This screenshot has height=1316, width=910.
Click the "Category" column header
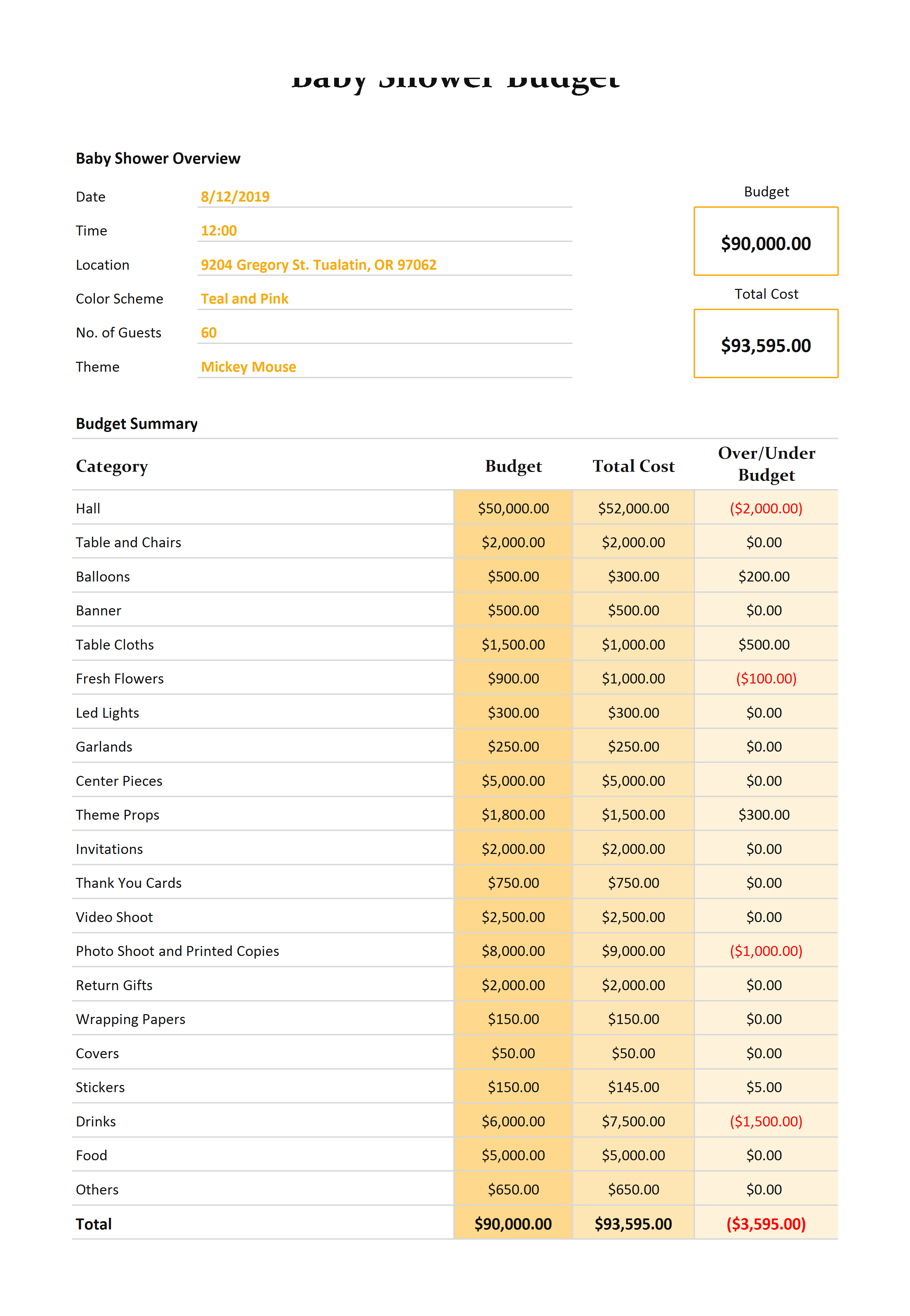[x=112, y=466]
